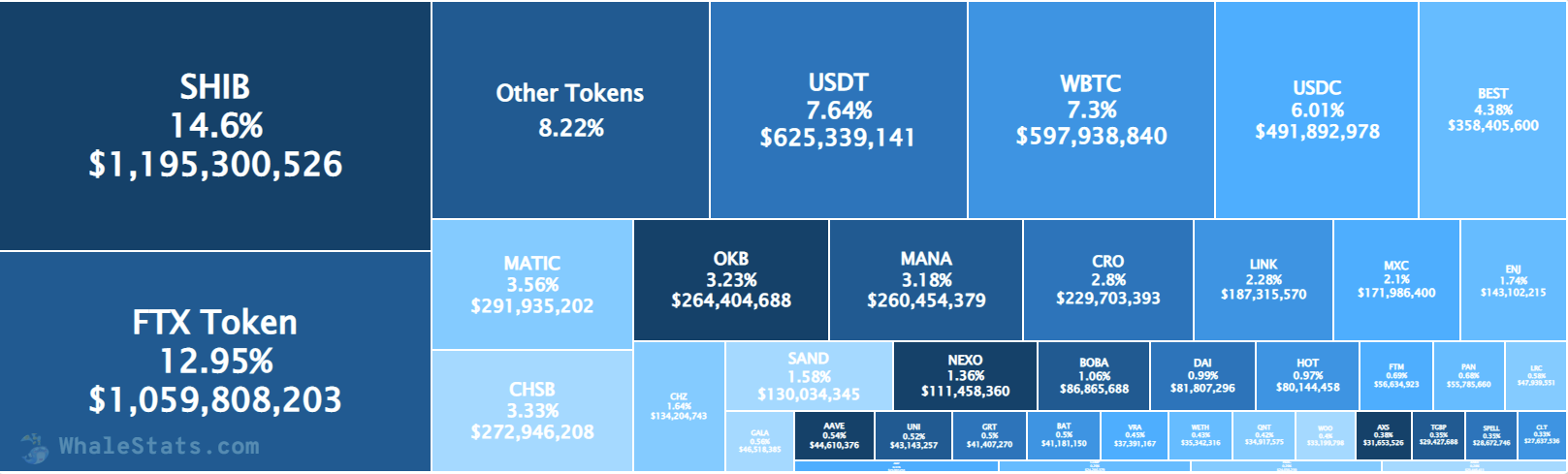Screen dimensions: 1568x474
Task: Open the WhaleStats.com watermark link
Action: tap(159, 447)
